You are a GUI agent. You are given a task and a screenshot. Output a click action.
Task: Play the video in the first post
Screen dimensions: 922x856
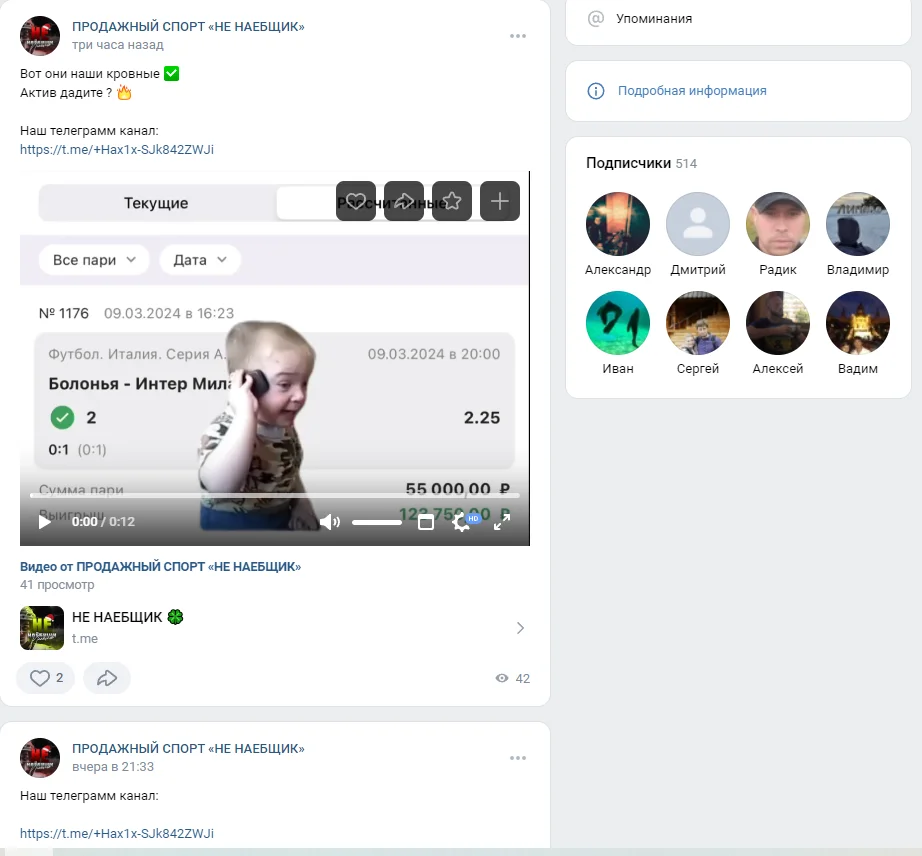pos(44,521)
